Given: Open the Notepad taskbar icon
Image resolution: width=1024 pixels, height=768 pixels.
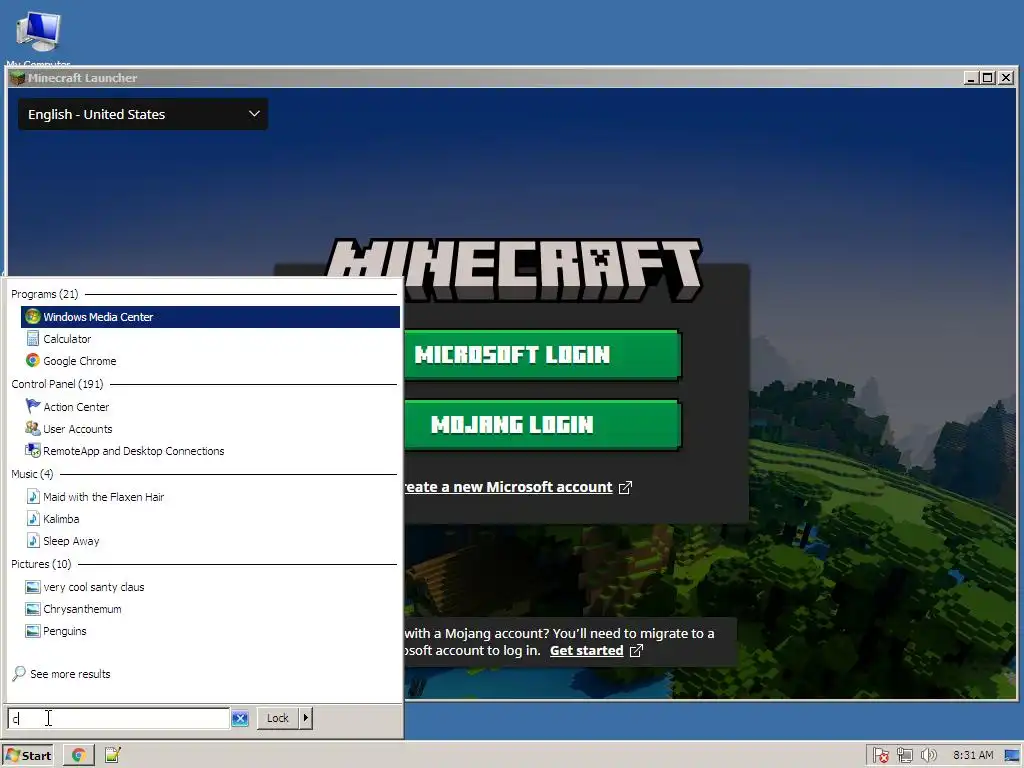Looking at the screenshot, I should pos(112,756).
